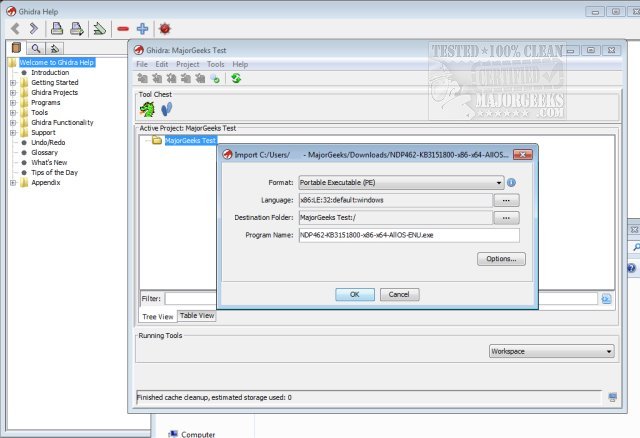
Task: Open the Help search magnifier tab
Action: 36,49
